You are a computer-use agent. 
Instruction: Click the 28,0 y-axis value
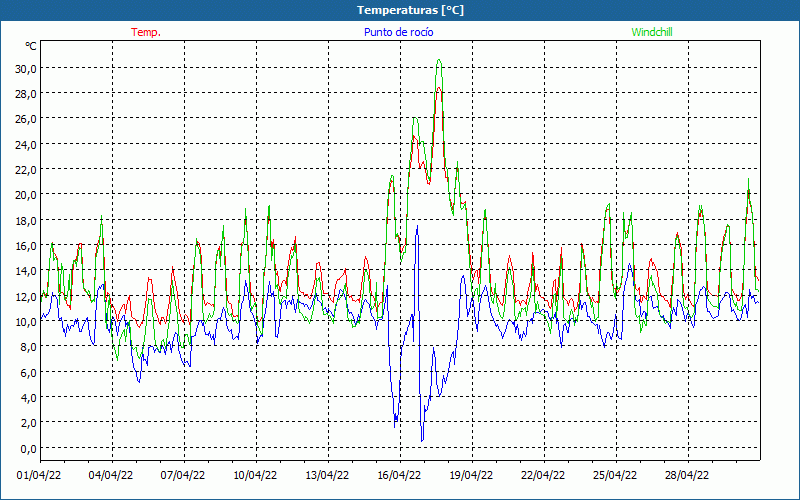pos(26,94)
